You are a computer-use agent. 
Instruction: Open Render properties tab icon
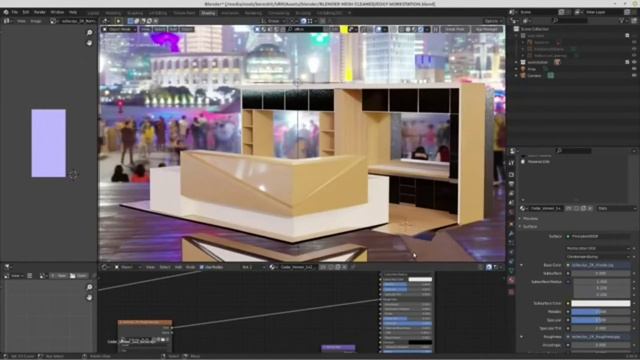click(x=511, y=175)
